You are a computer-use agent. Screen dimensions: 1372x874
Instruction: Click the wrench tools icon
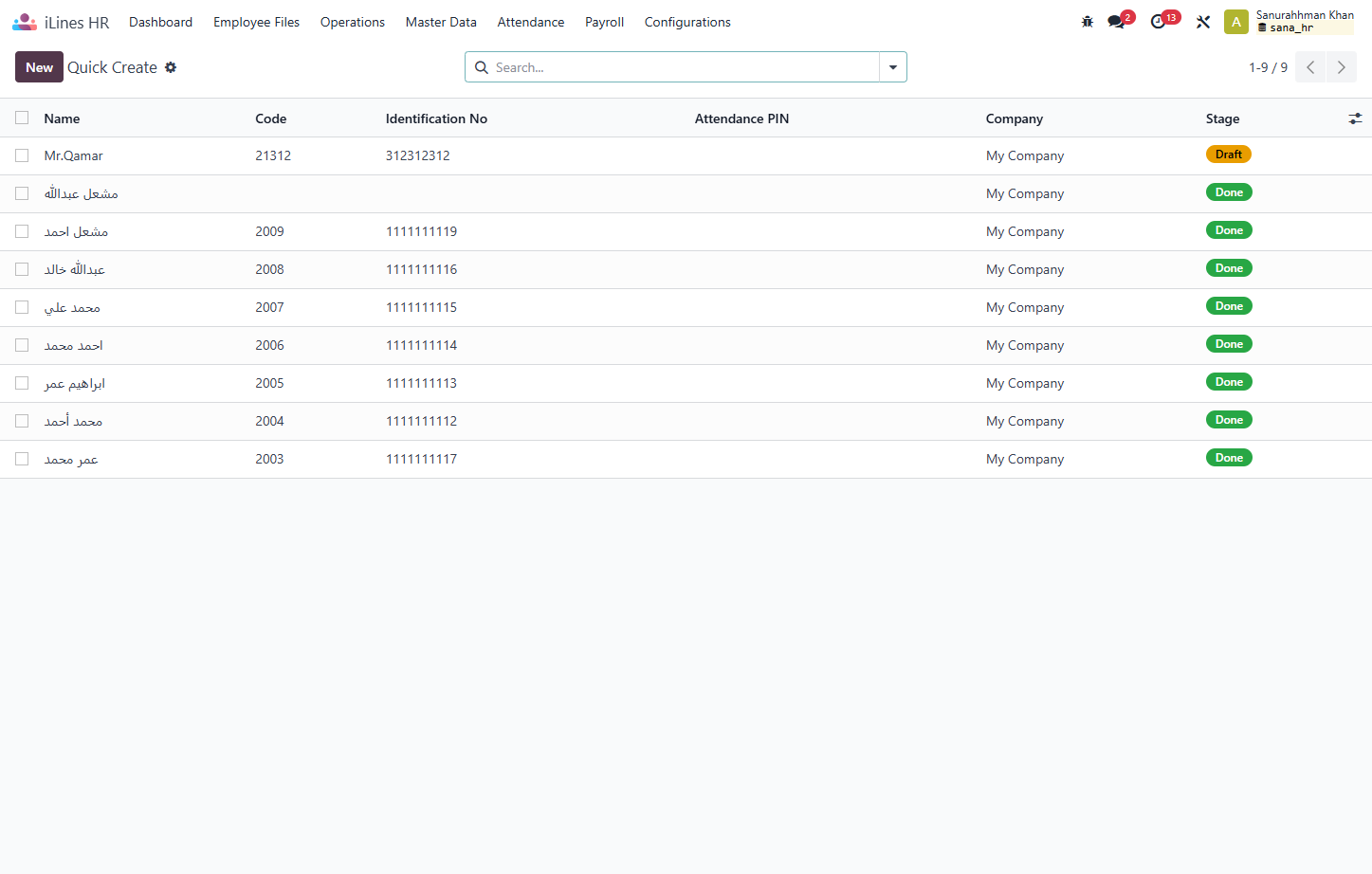tap(1203, 22)
